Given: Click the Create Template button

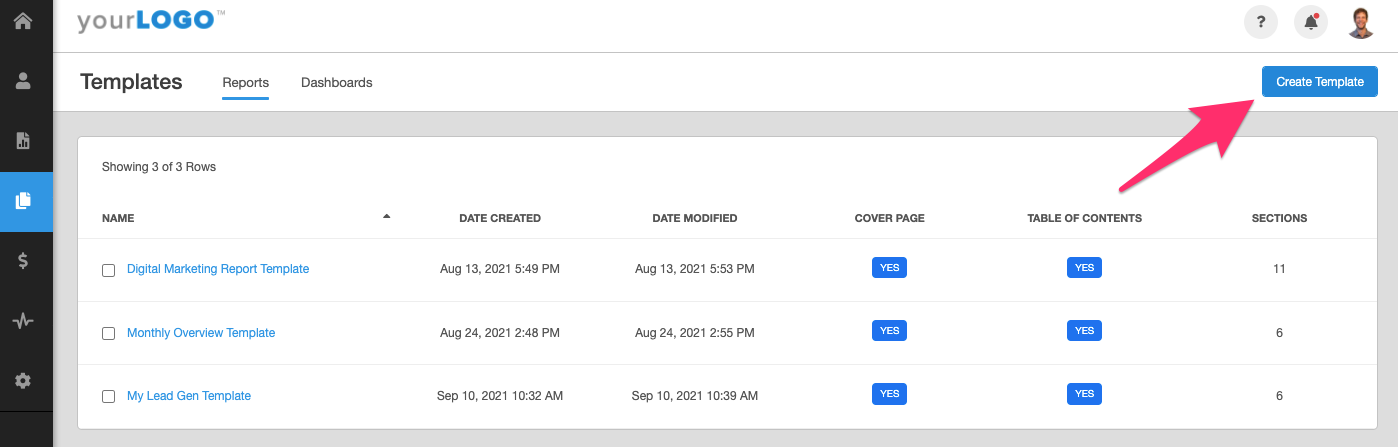Looking at the screenshot, I should [x=1320, y=82].
